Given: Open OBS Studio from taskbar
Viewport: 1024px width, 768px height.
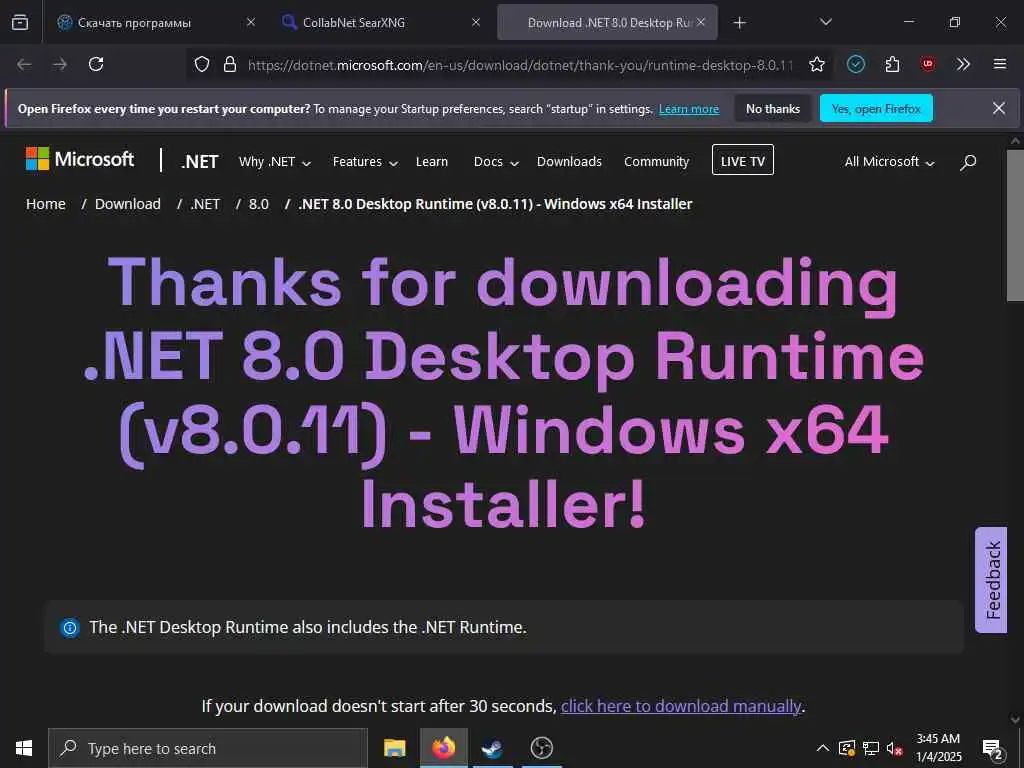Looking at the screenshot, I should tap(541, 748).
